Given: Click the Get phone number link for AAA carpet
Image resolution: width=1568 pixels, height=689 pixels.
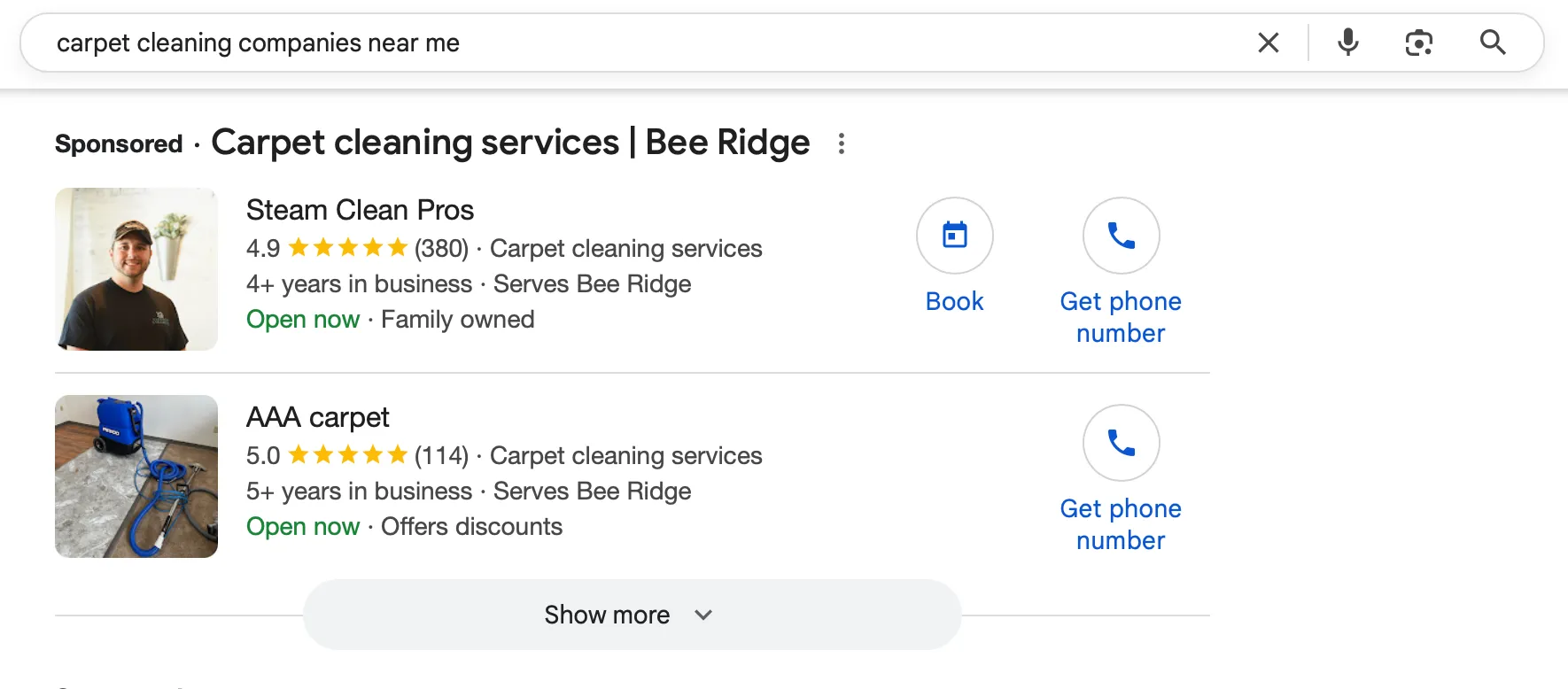Looking at the screenshot, I should 1121,523.
